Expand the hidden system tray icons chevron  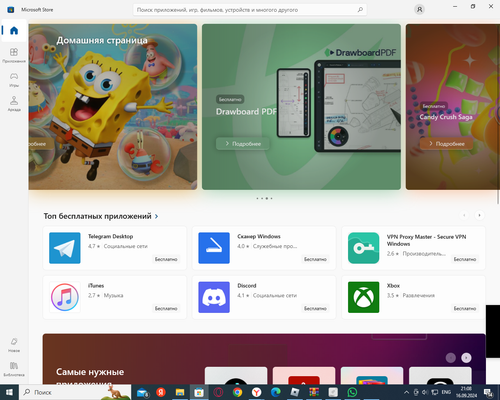coord(406,392)
